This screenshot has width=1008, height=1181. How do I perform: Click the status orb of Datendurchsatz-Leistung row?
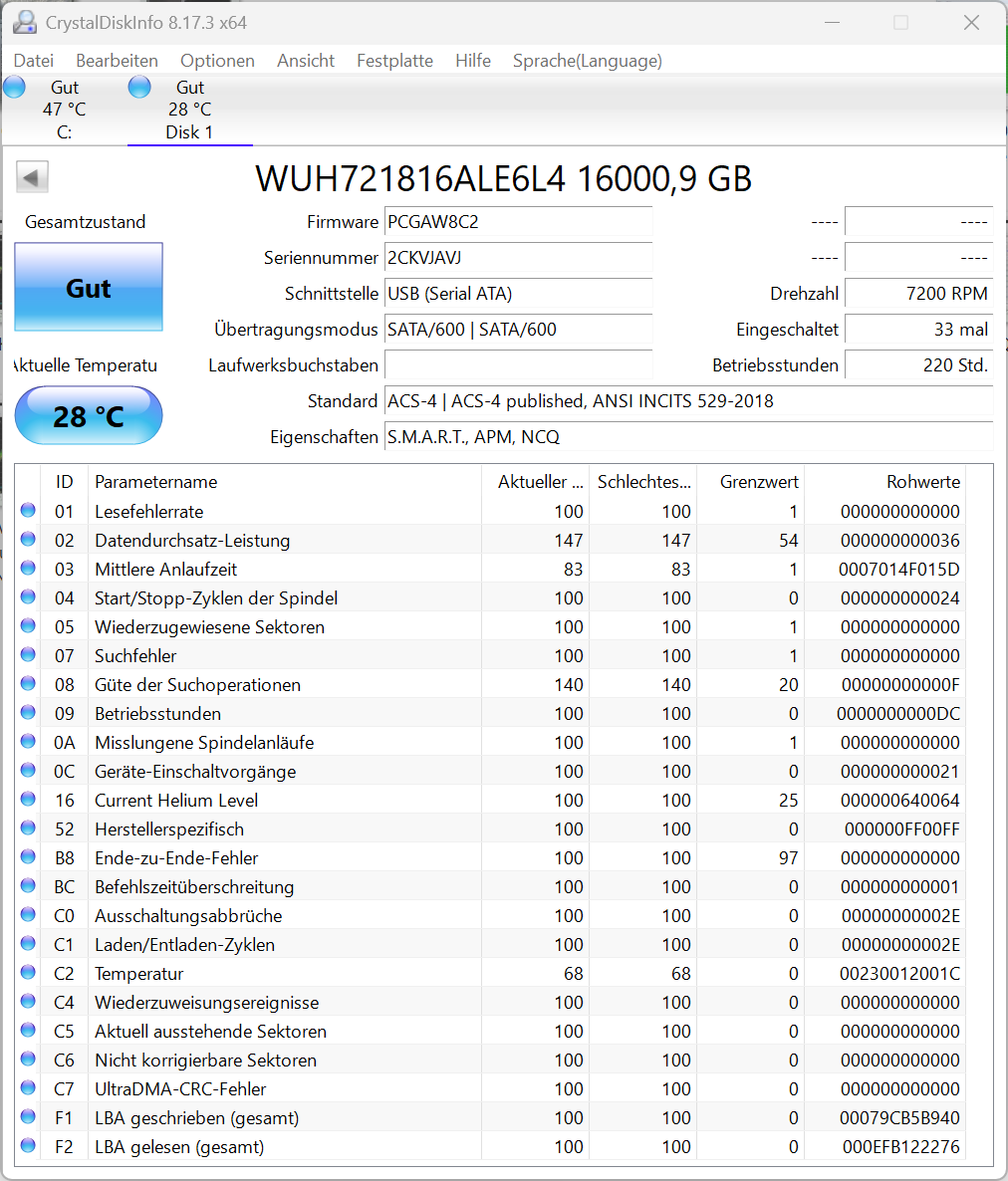click(28, 539)
